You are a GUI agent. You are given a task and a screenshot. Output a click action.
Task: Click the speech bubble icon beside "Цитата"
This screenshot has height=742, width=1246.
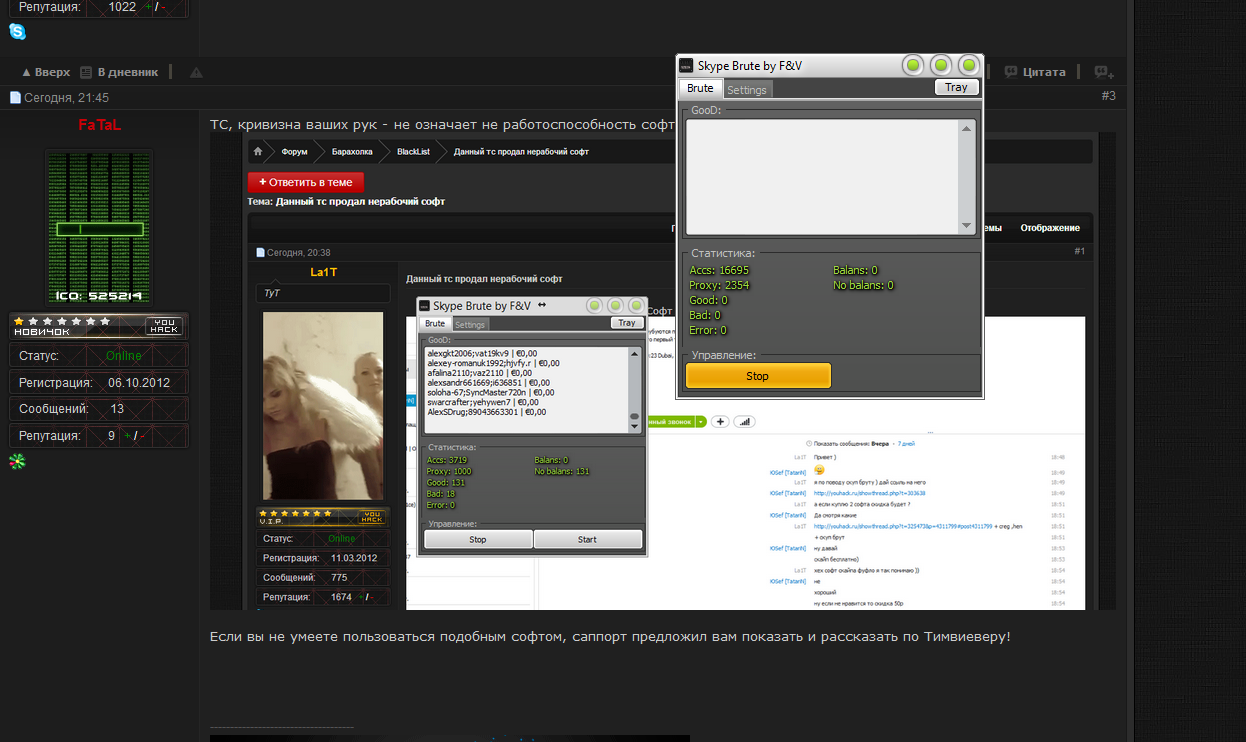tap(1011, 72)
